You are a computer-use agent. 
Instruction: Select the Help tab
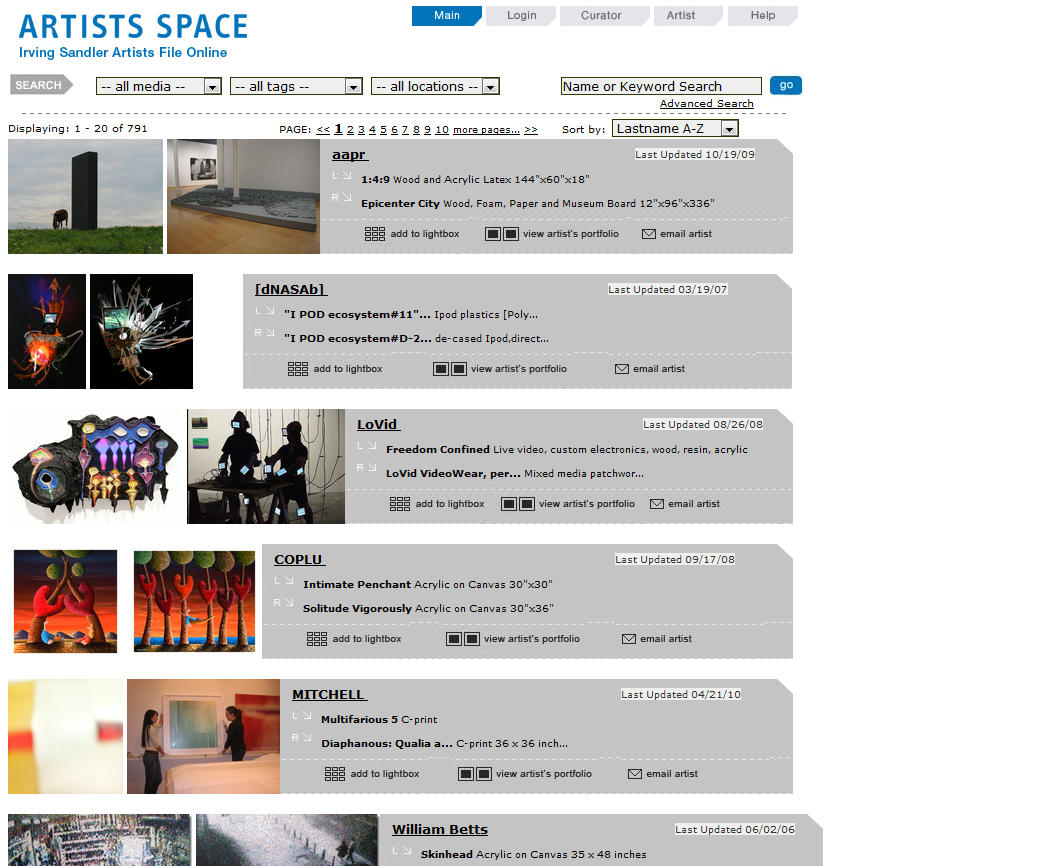(762, 16)
